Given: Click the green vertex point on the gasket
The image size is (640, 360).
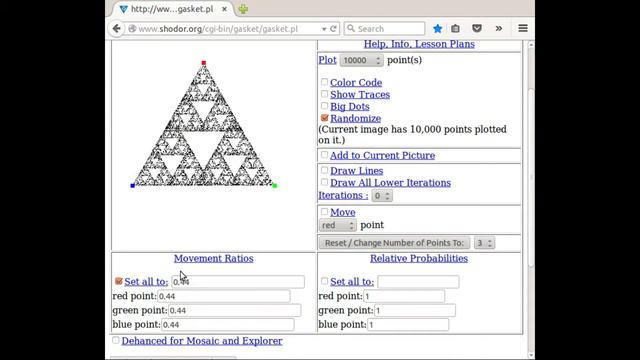Looking at the screenshot, I should (x=275, y=186).
